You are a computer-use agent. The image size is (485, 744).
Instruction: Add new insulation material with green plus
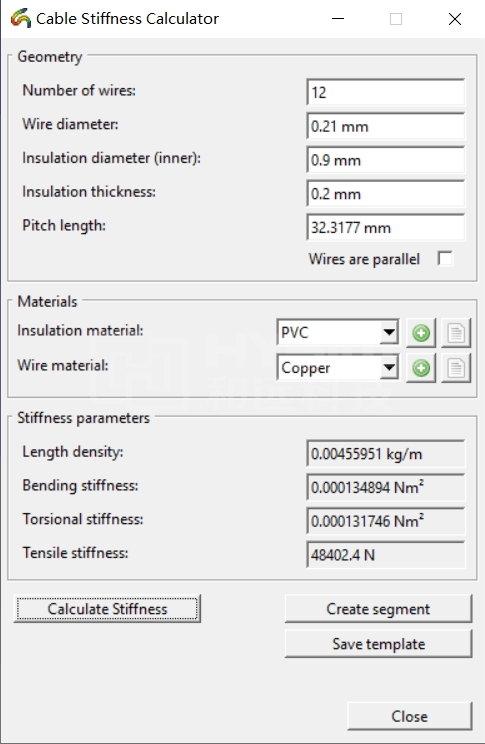421,333
